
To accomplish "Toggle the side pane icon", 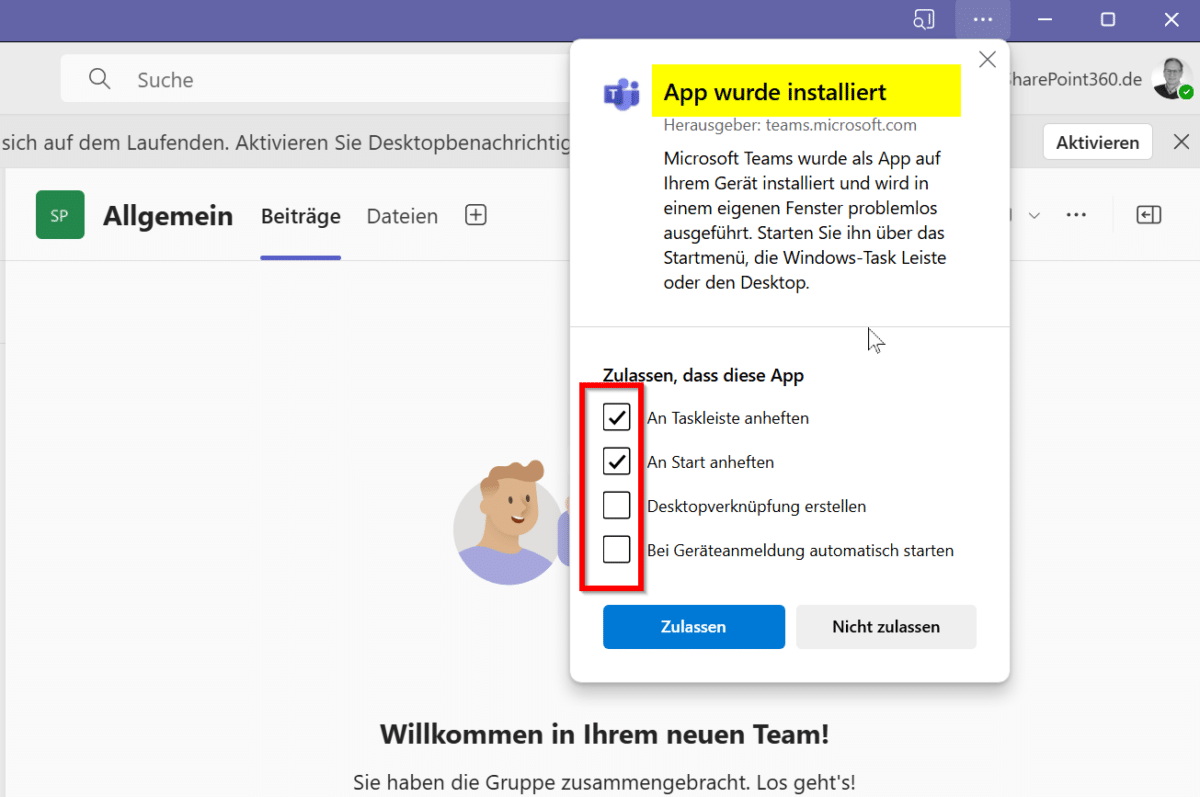I will [1148, 215].
